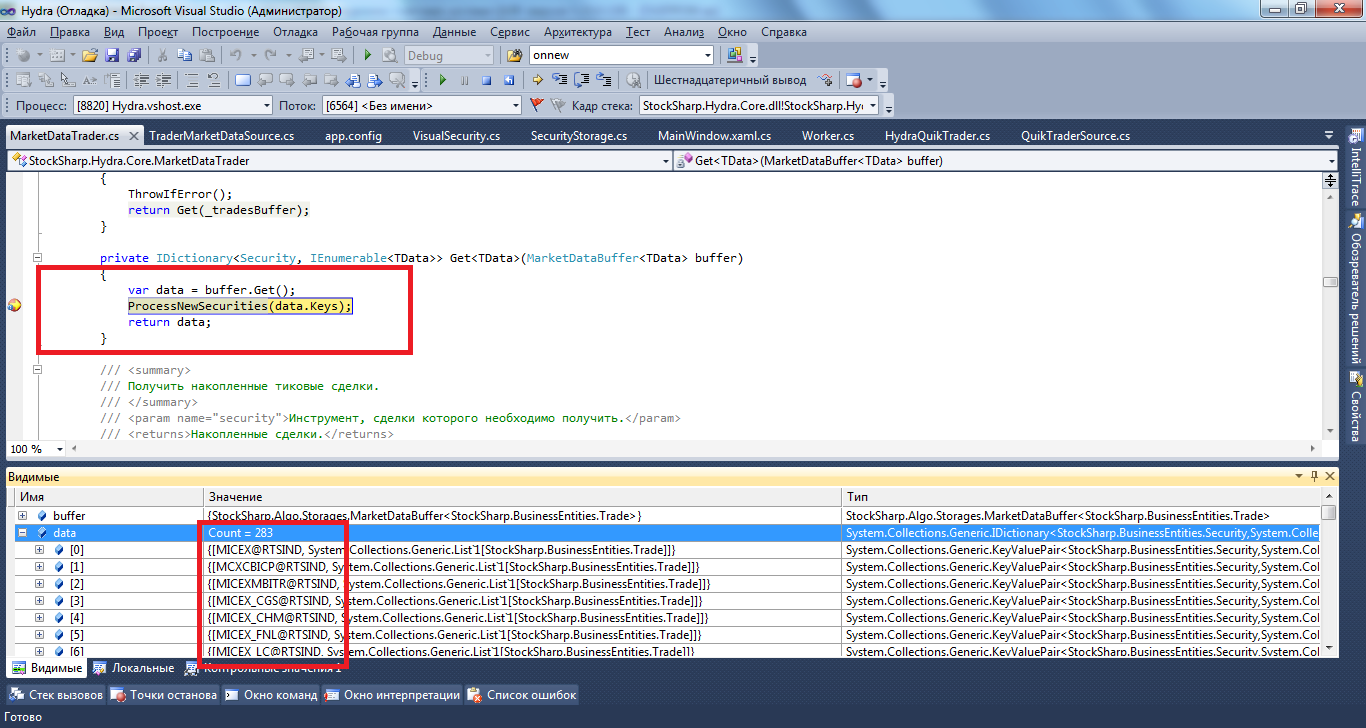Click the code editor horizontal scrollbar
The image size is (1366, 728).
click(694, 449)
